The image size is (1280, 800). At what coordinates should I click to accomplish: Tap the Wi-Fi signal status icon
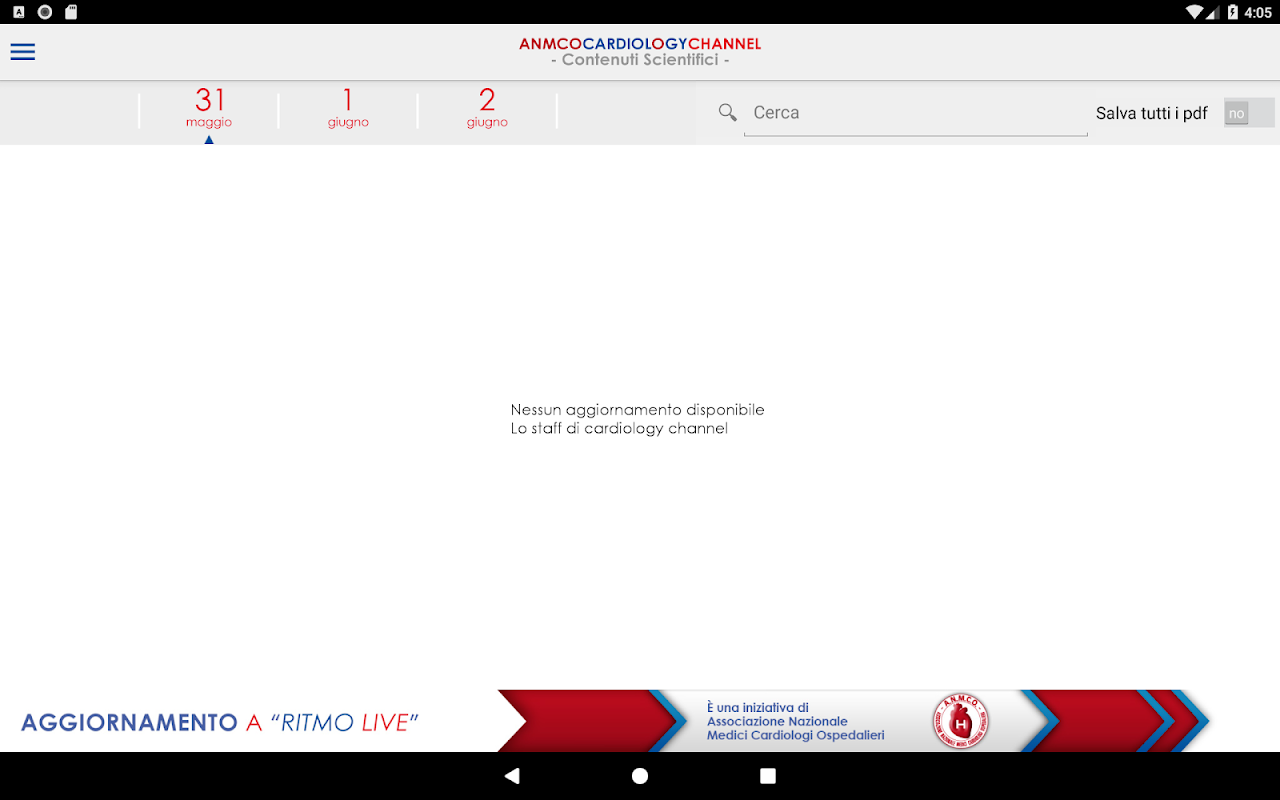click(1193, 12)
